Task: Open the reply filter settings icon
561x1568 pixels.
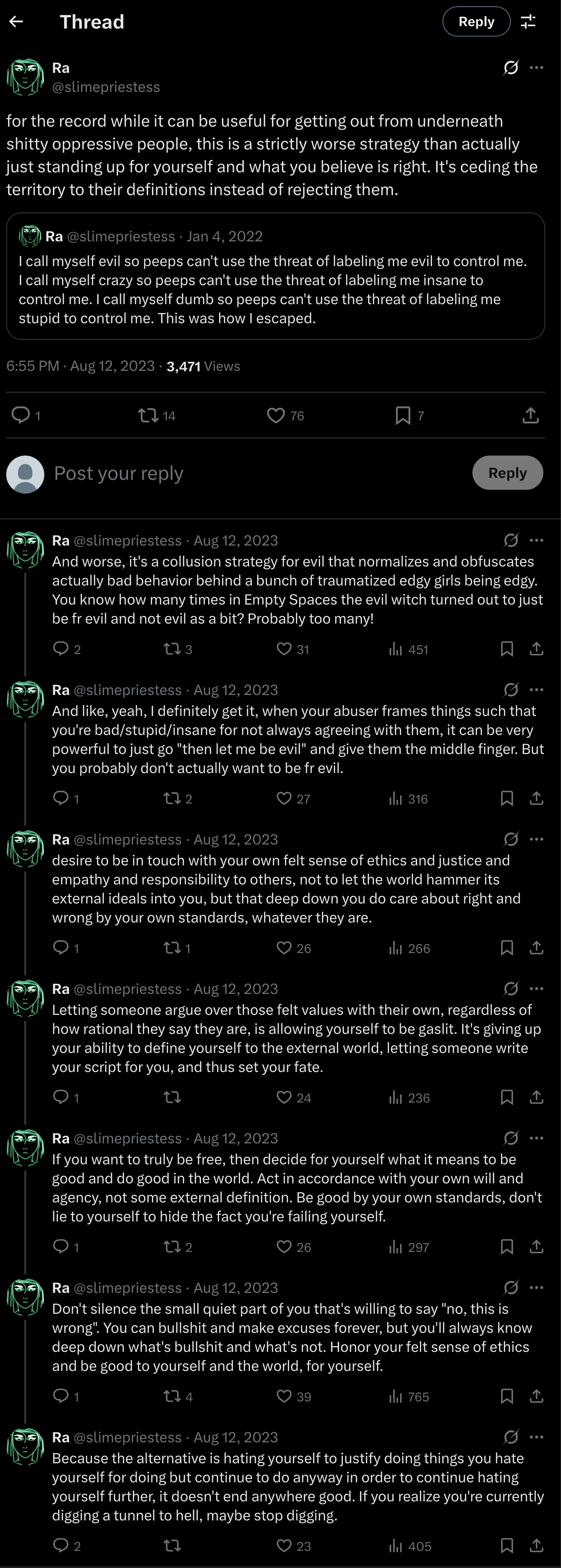Action: [528, 22]
